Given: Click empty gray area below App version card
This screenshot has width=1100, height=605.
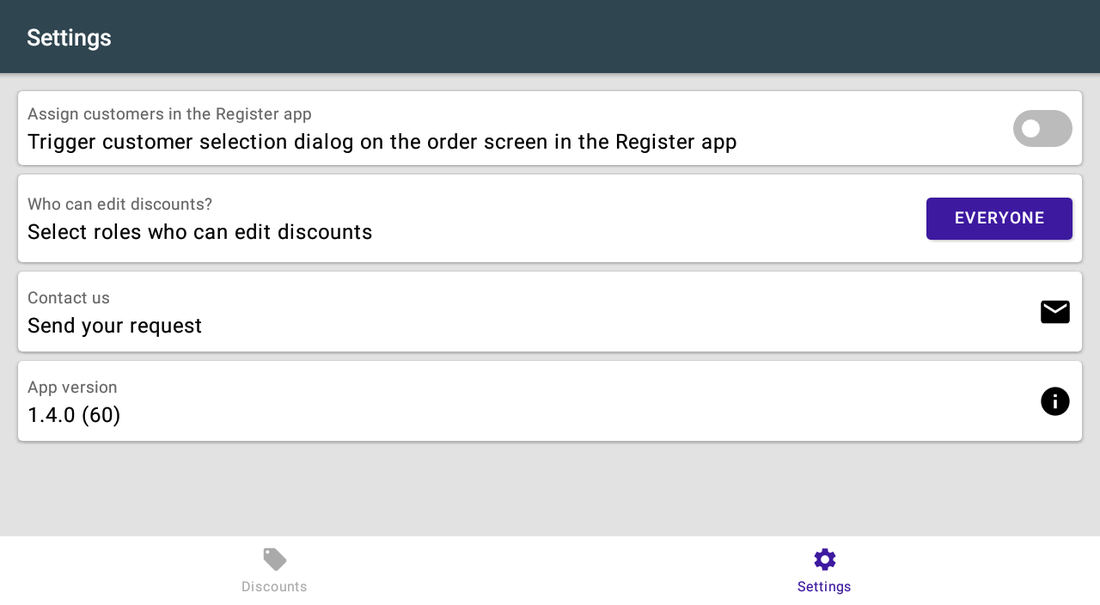Looking at the screenshot, I should (550, 489).
